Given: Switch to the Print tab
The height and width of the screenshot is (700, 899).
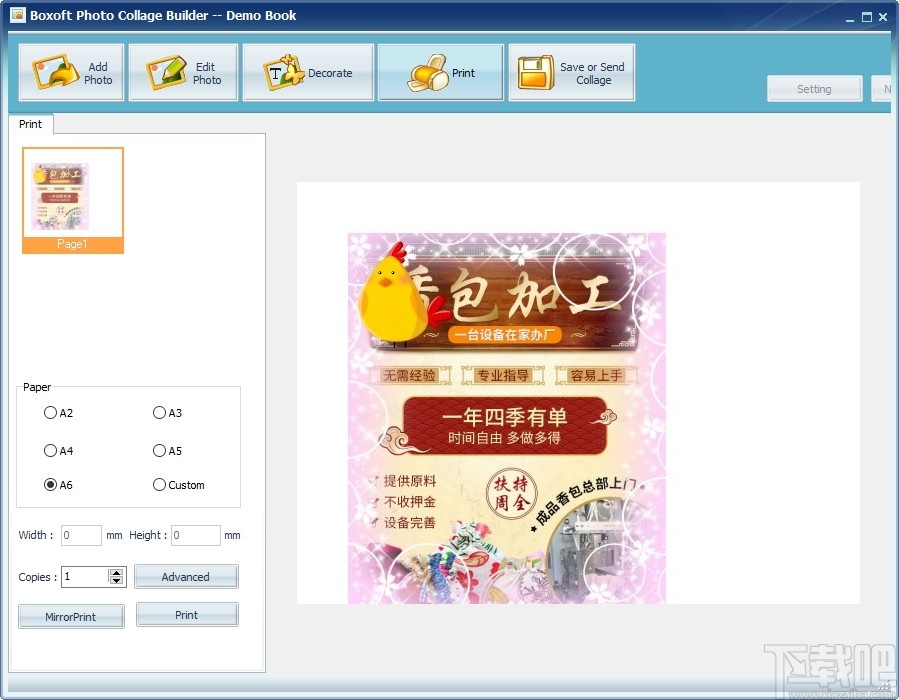Looking at the screenshot, I should tap(30, 124).
